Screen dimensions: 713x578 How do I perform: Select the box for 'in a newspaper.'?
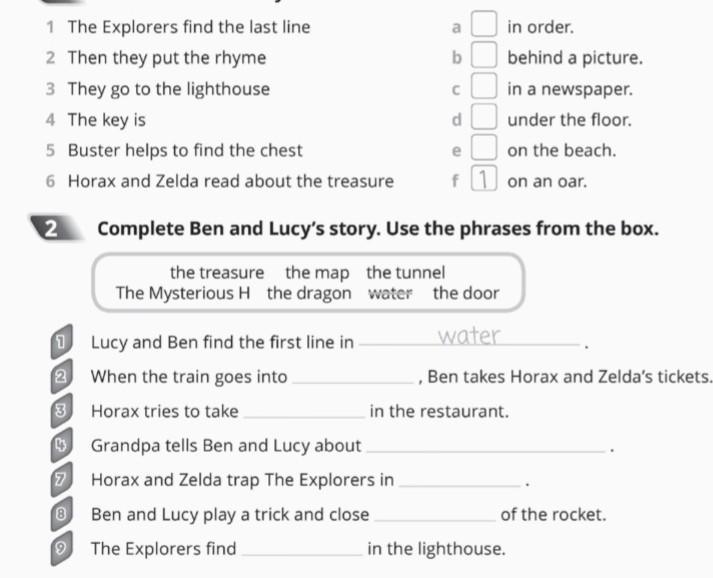click(x=483, y=85)
